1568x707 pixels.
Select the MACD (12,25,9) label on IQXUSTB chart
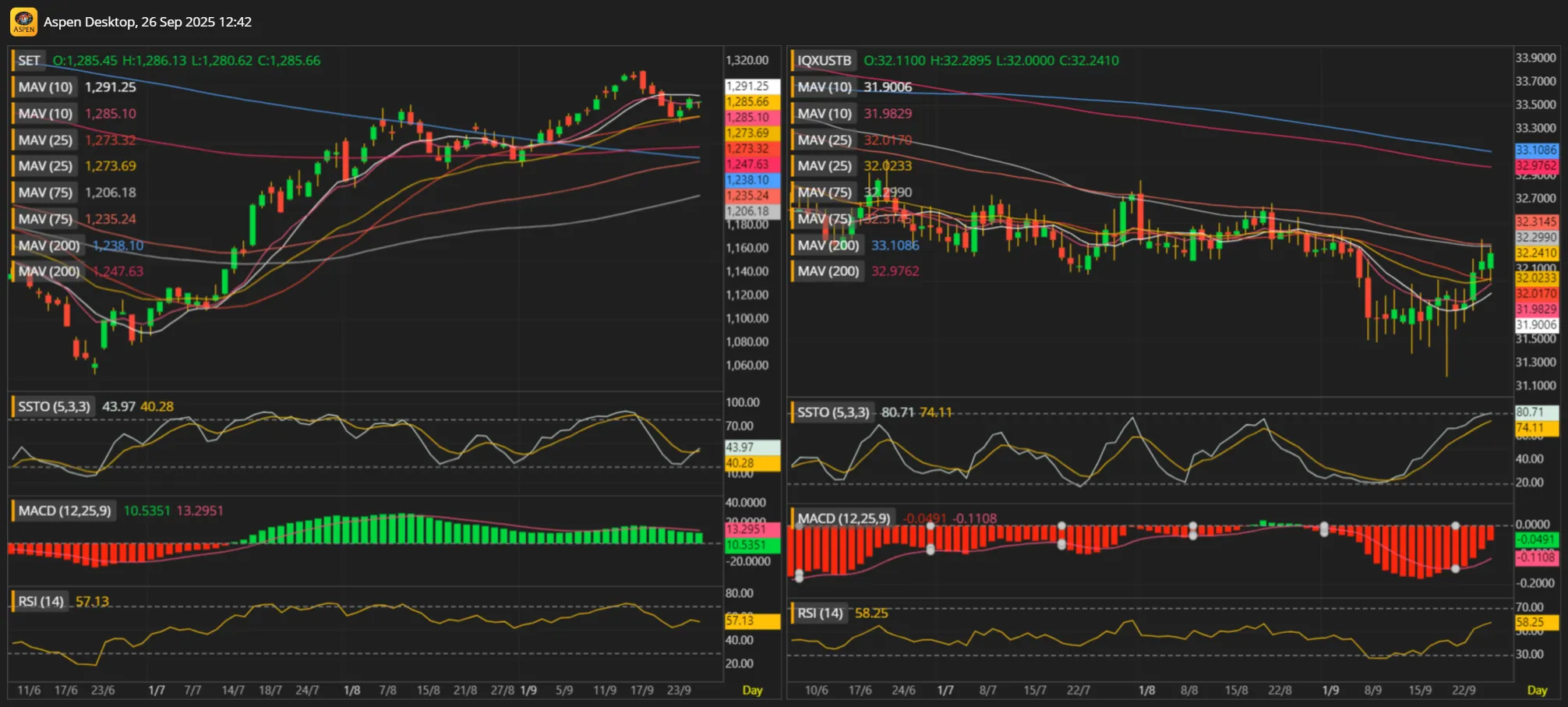click(x=843, y=518)
